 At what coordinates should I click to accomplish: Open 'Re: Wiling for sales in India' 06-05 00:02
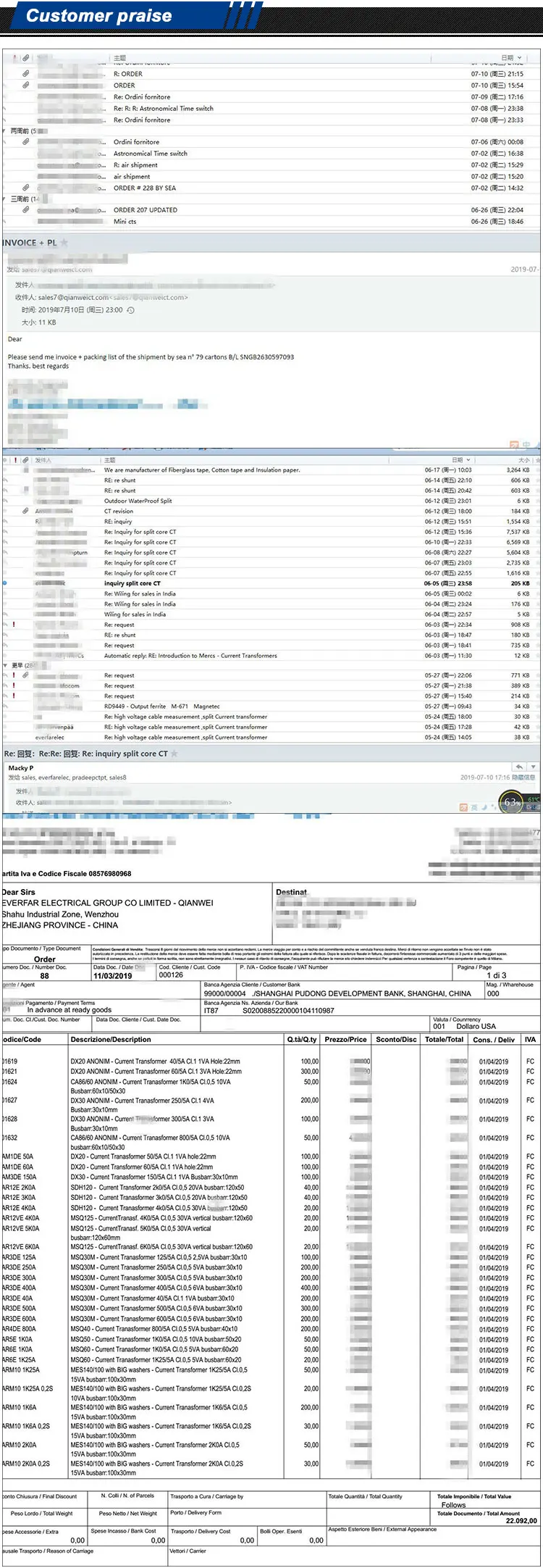pyautogui.click(x=140, y=593)
